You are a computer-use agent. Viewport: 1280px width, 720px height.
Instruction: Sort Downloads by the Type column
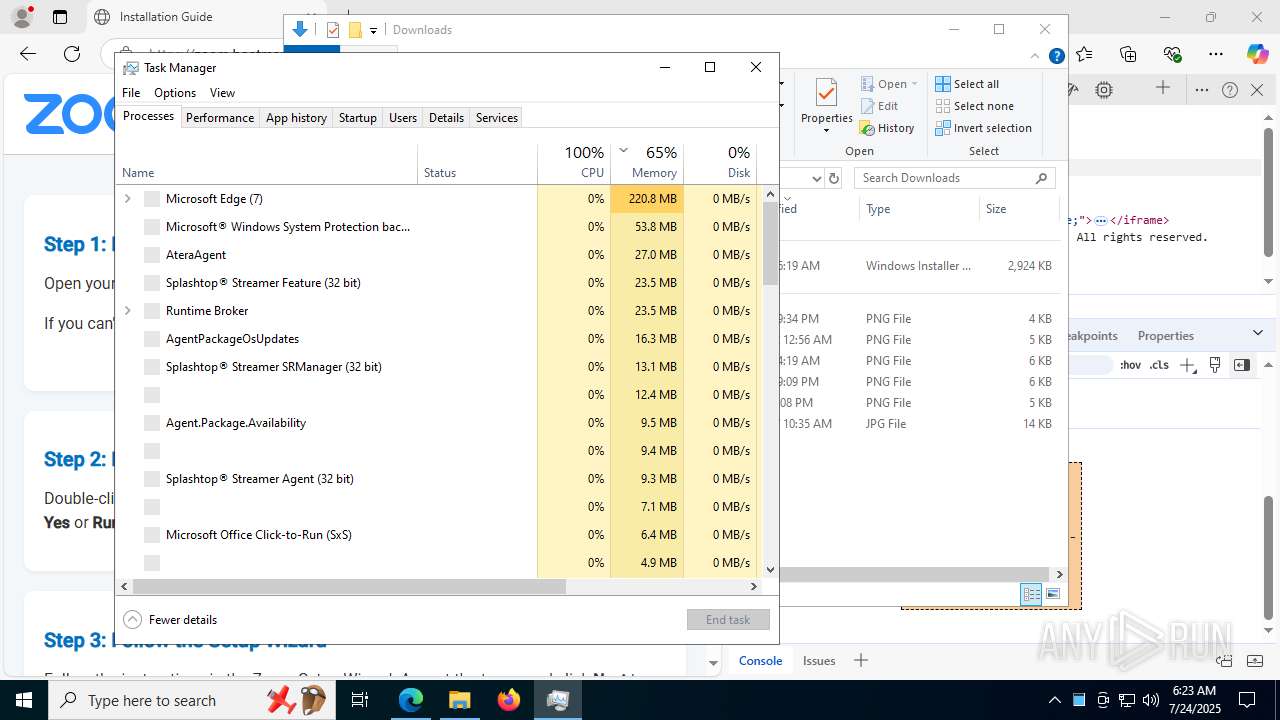(x=919, y=209)
